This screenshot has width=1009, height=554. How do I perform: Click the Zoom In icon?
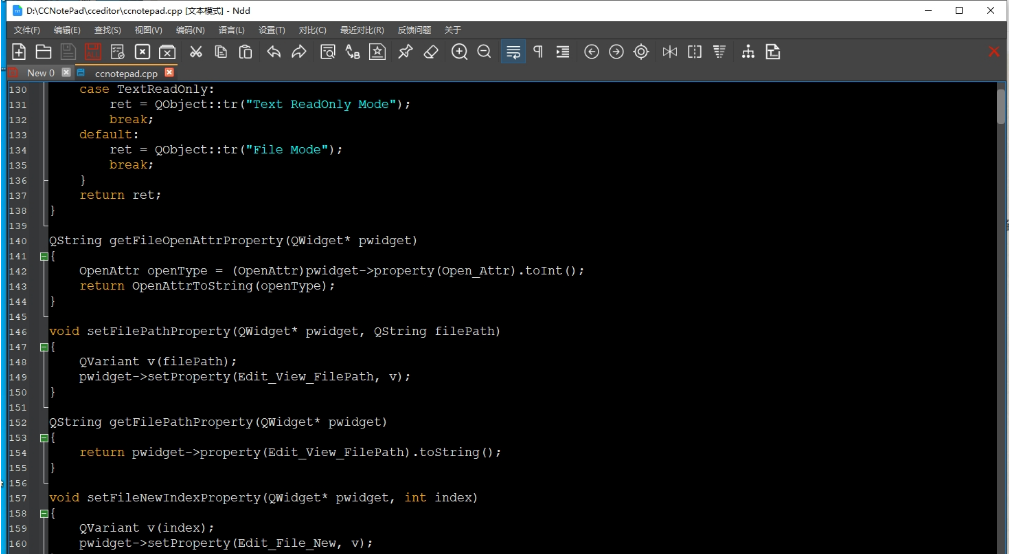pyautogui.click(x=459, y=52)
